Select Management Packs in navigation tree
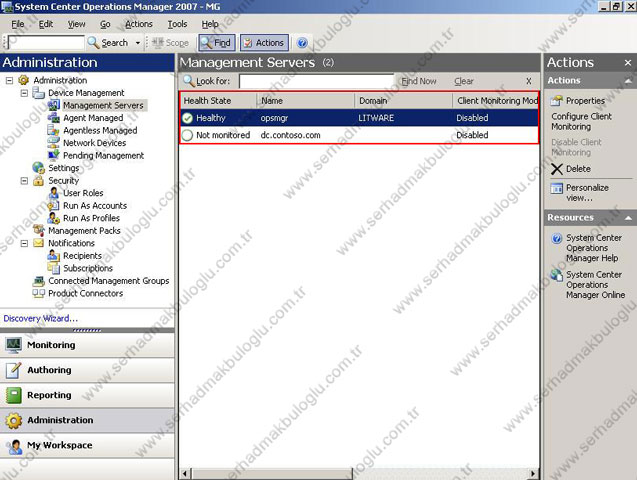 pyautogui.click(x=84, y=230)
